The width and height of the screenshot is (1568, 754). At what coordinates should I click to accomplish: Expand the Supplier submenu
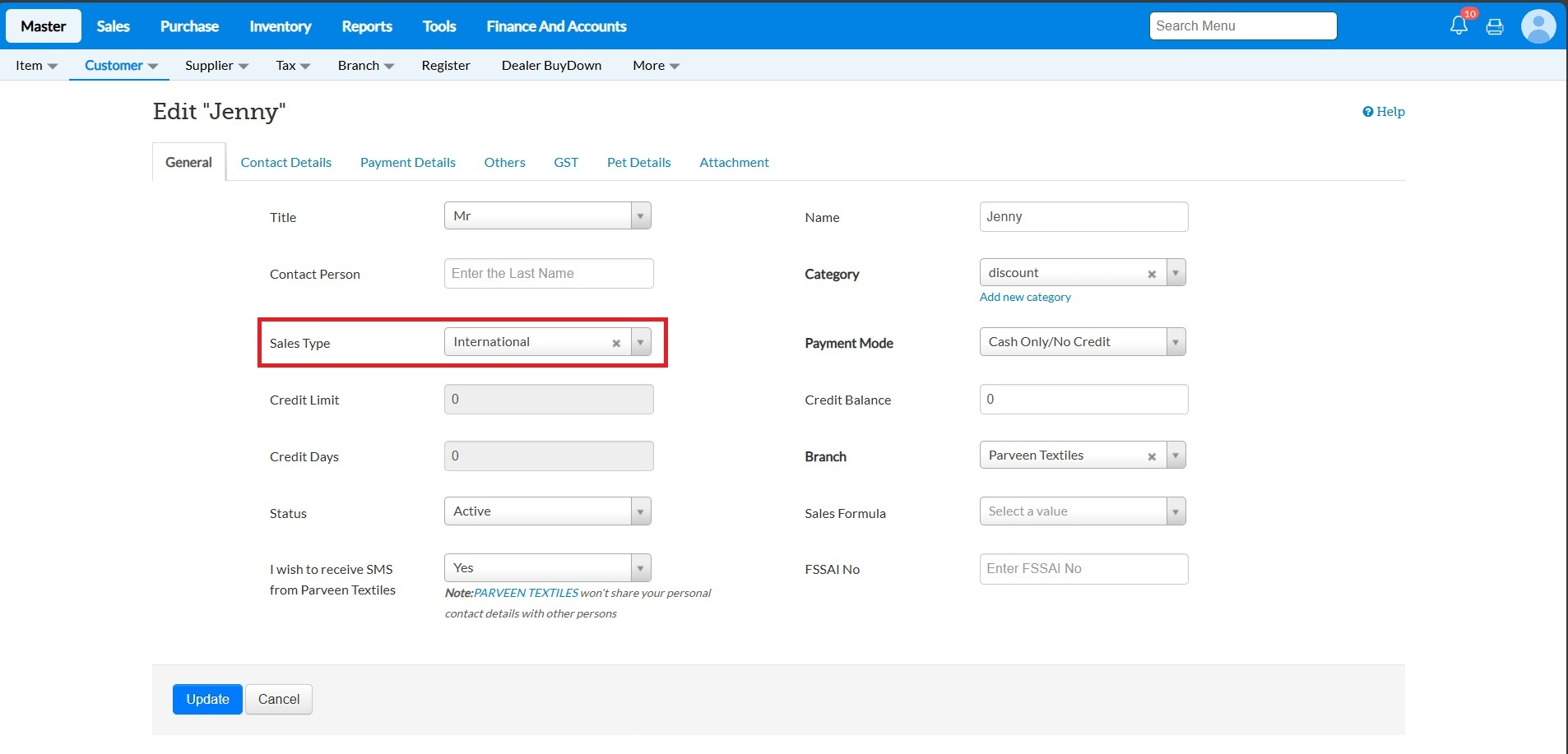pyautogui.click(x=216, y=66)
